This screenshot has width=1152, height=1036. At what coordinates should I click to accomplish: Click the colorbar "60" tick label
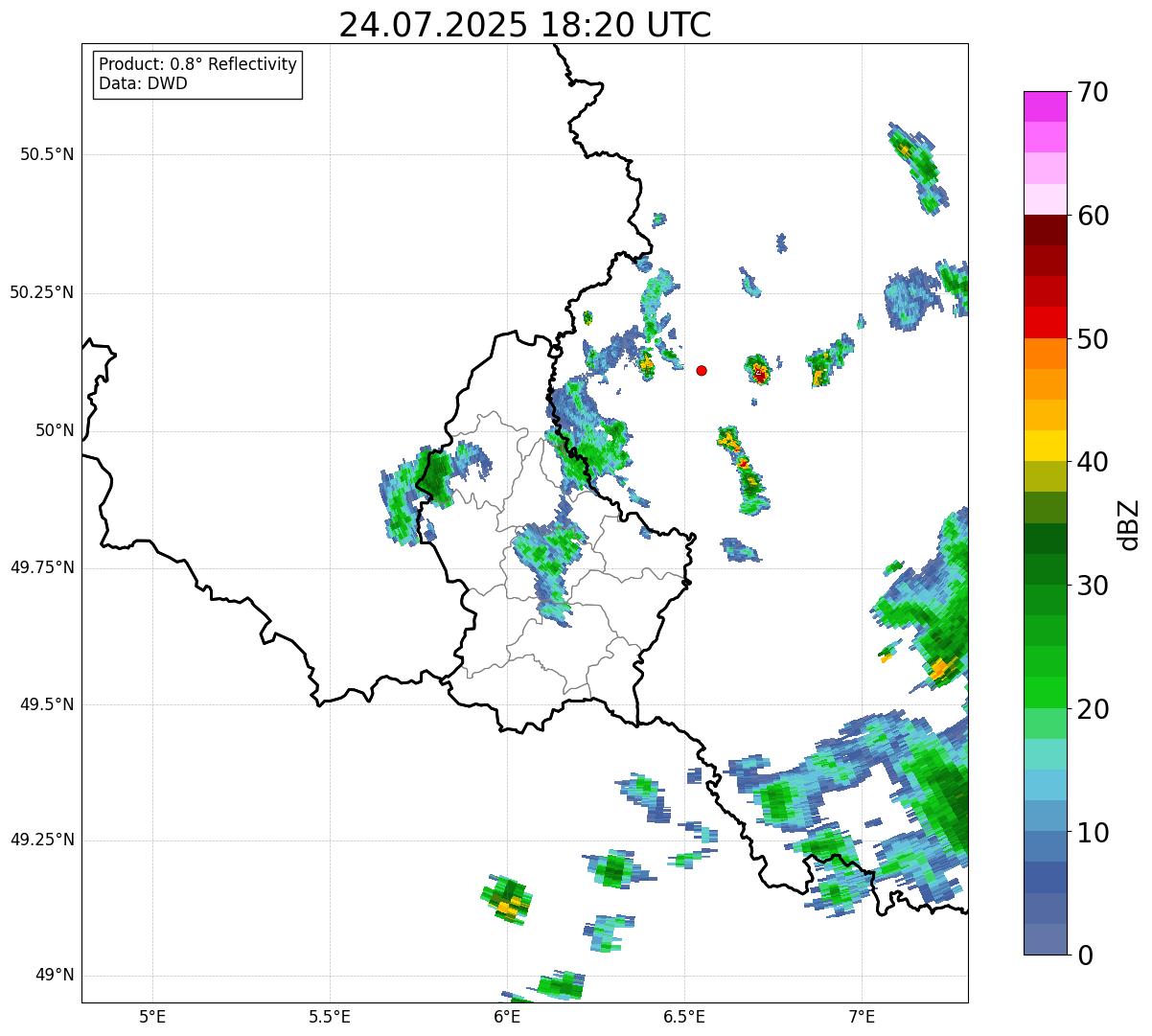pyautogui.click(x=1093, y=216)
